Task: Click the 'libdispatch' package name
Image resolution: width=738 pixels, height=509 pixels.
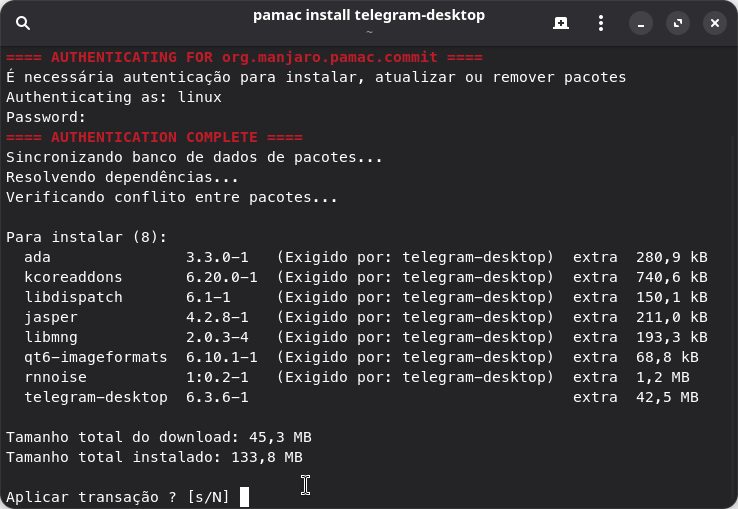Action: pos(73,297)
